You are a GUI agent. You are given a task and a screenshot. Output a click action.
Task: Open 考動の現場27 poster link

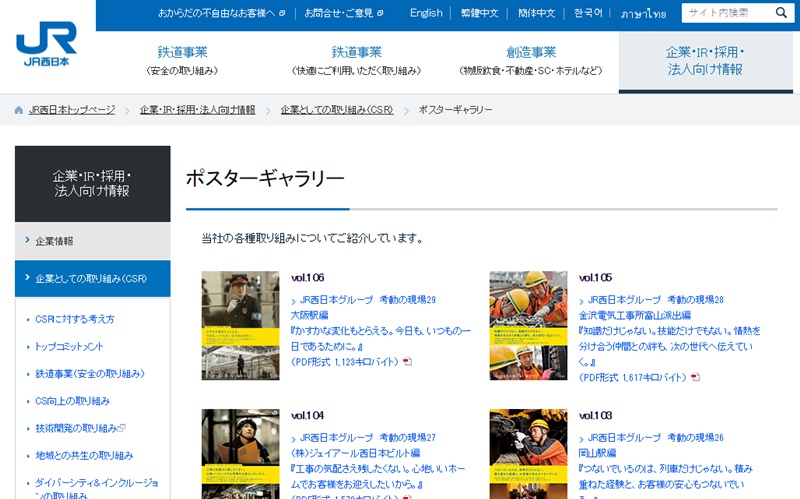pyautogui.click(x=378, y=467)
